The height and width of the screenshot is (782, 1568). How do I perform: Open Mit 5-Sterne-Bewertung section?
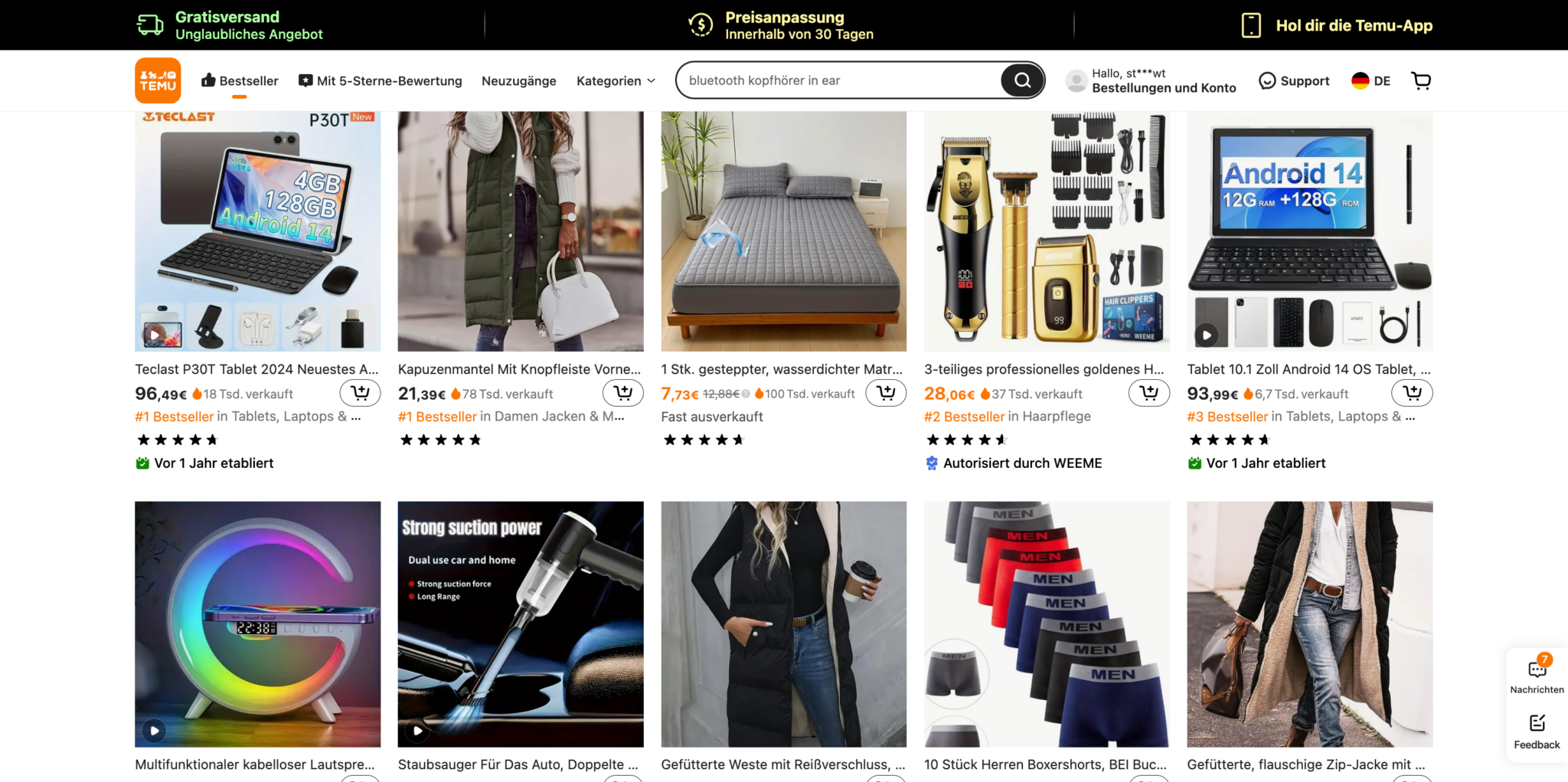point(380,80)
